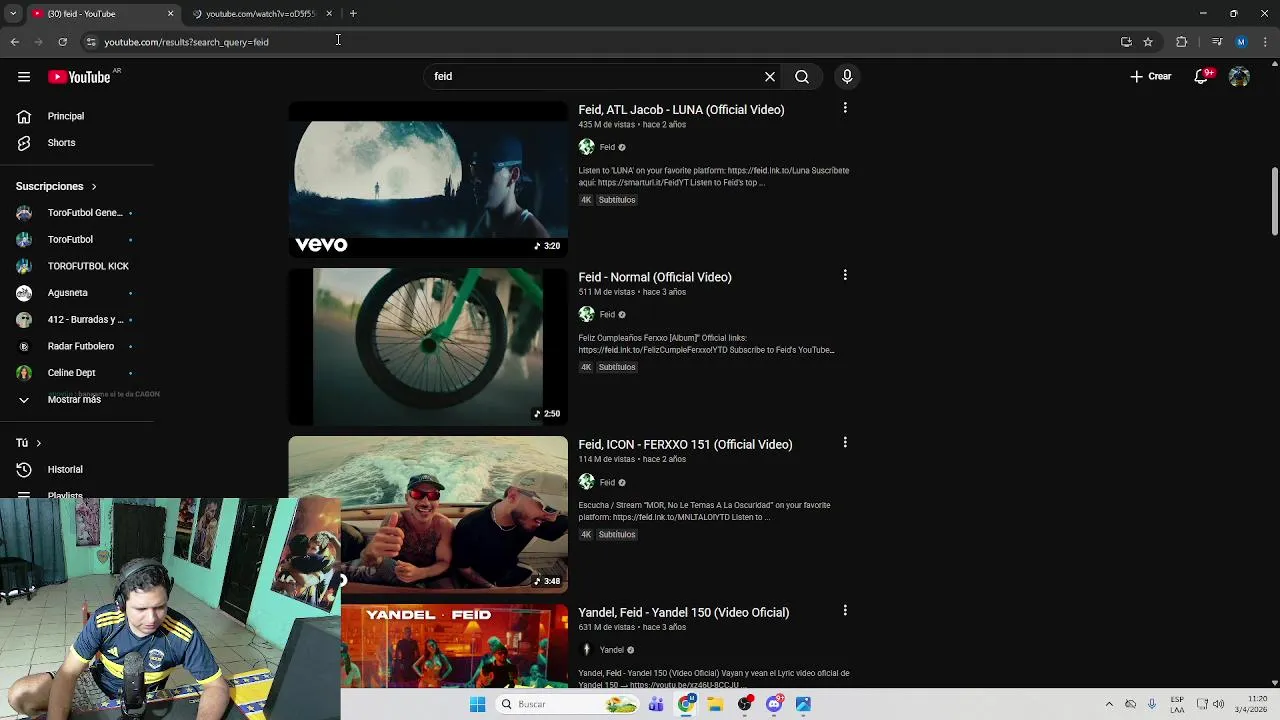Screen dimensions: 1280x720
Task: View site information icon in address bar
Action: (x=91, y=42)
